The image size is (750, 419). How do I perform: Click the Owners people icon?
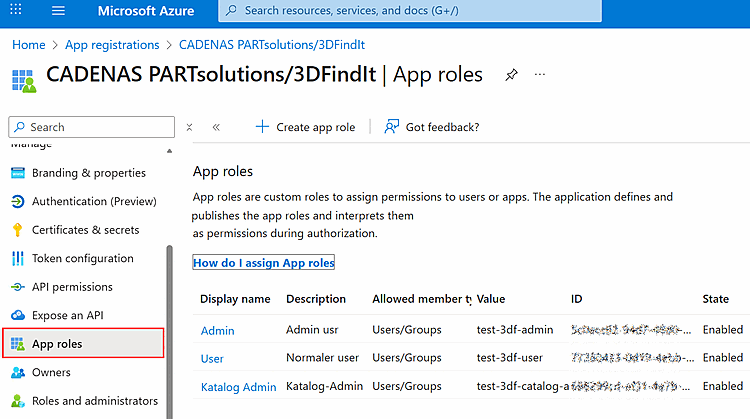pyautogui.click(x=18, y=372)
